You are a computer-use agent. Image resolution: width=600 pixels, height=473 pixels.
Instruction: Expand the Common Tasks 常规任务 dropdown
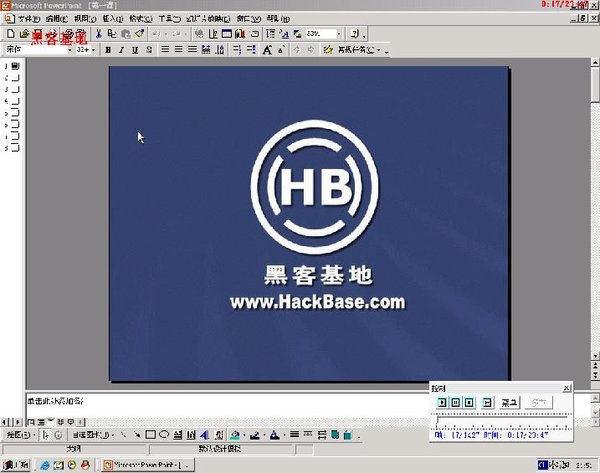(x=359, y=50)
